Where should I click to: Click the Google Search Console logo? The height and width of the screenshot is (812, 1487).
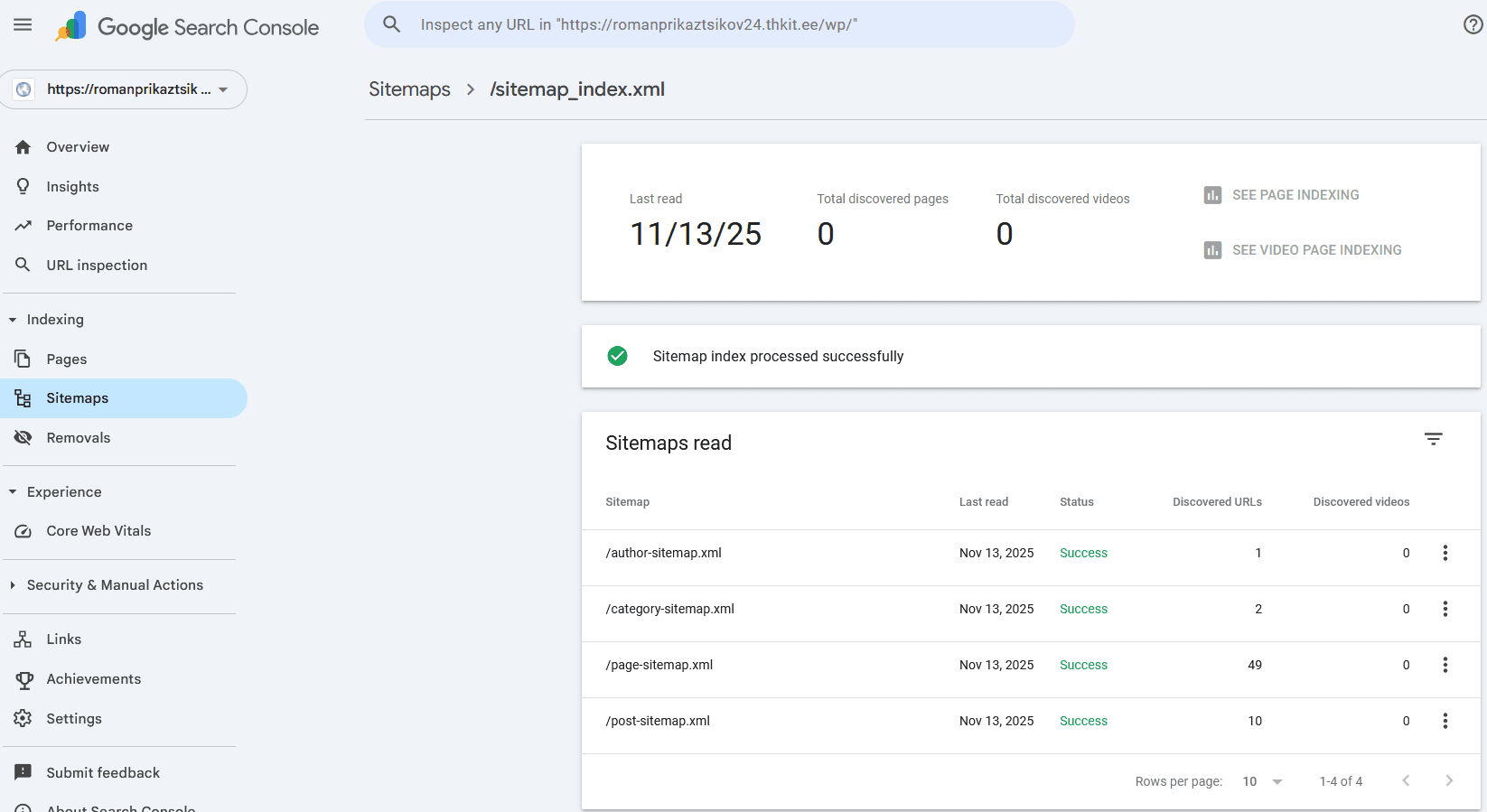[187, 27]
